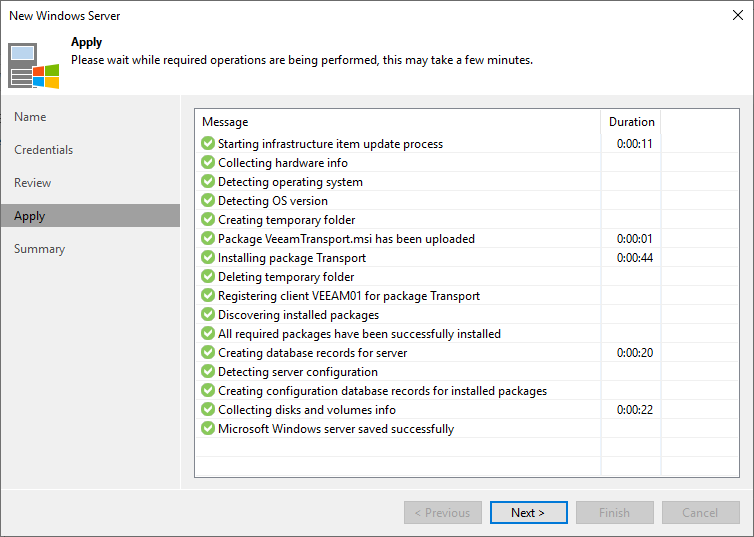
Task: Select 'Package VeeamTransport.msi has been uploaded' text
Action: [346, 239]
